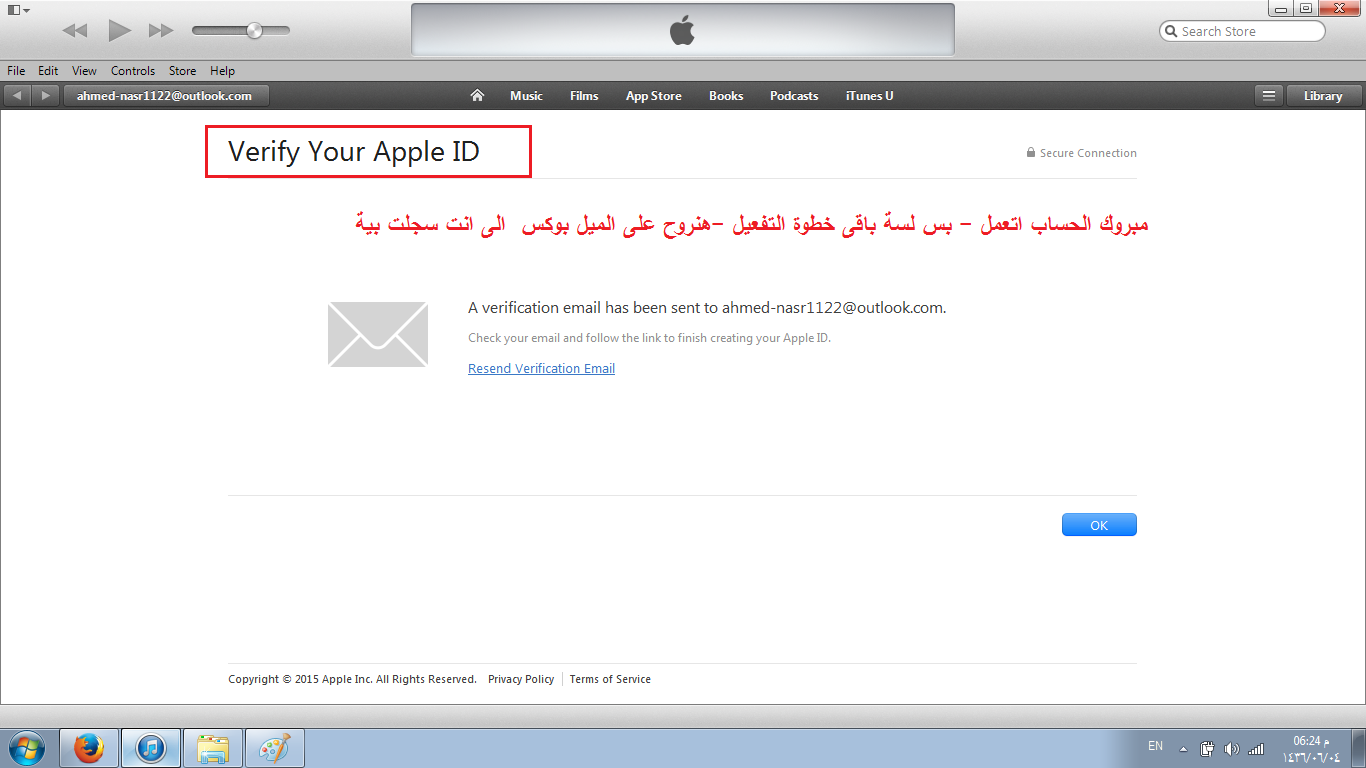Screen dimensions: 1366x768
Task: Click the power plug tray icon
Action: tap(1207, 748)
